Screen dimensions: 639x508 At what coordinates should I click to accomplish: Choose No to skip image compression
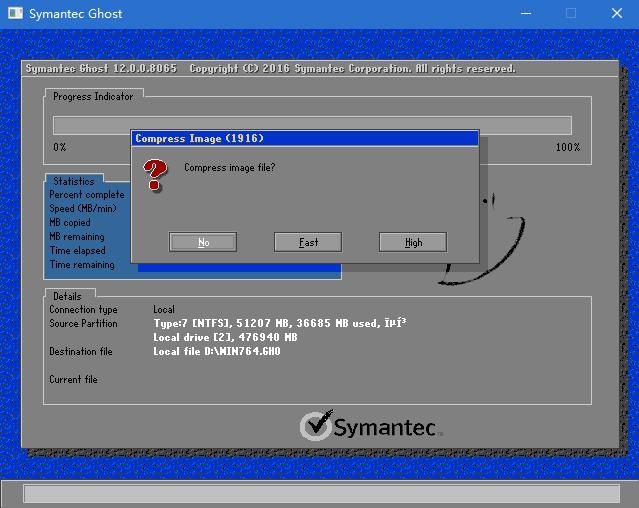(203, 242)
